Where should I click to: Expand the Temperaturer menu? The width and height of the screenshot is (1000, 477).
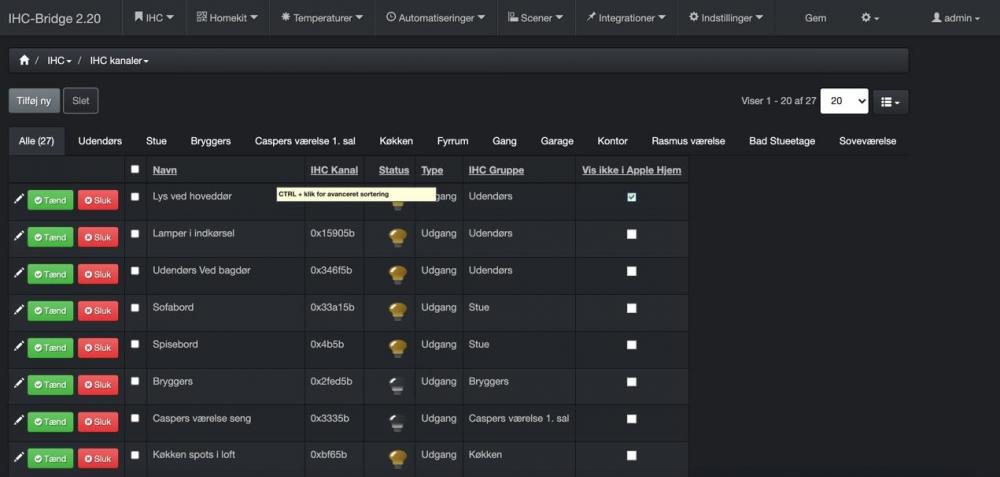pos(325,18)
